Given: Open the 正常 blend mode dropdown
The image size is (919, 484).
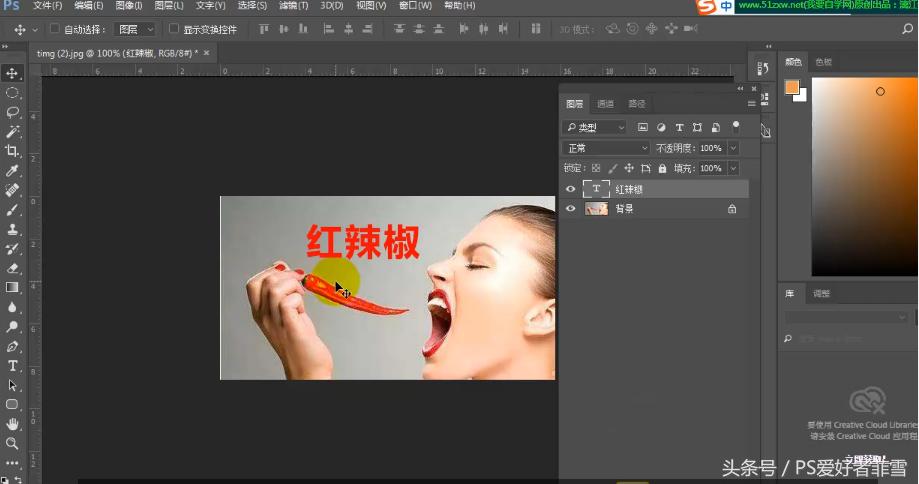Looking at the screenshot, I should point(606,148).
